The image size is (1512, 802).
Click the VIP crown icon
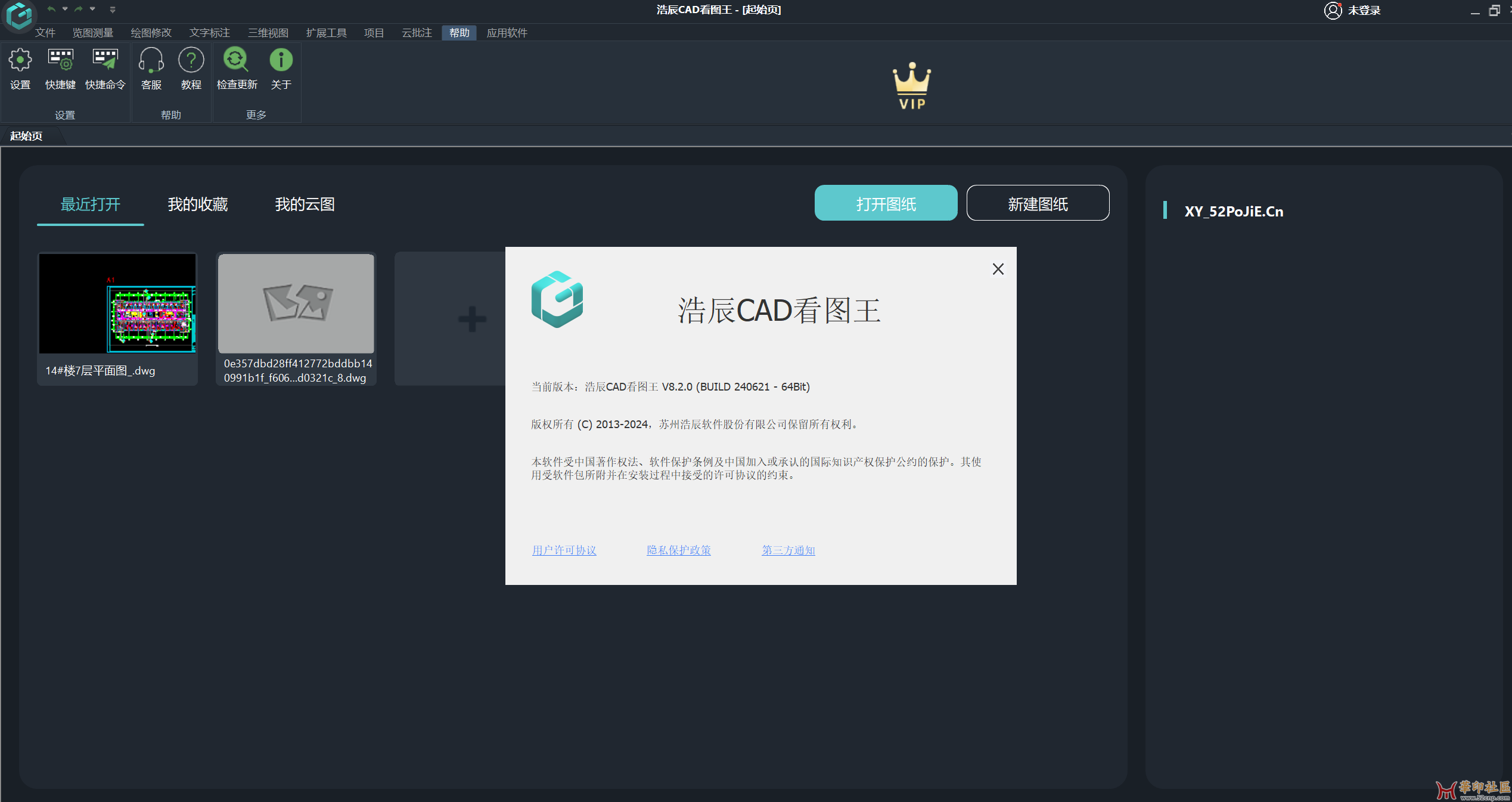[x=911, y=86]
